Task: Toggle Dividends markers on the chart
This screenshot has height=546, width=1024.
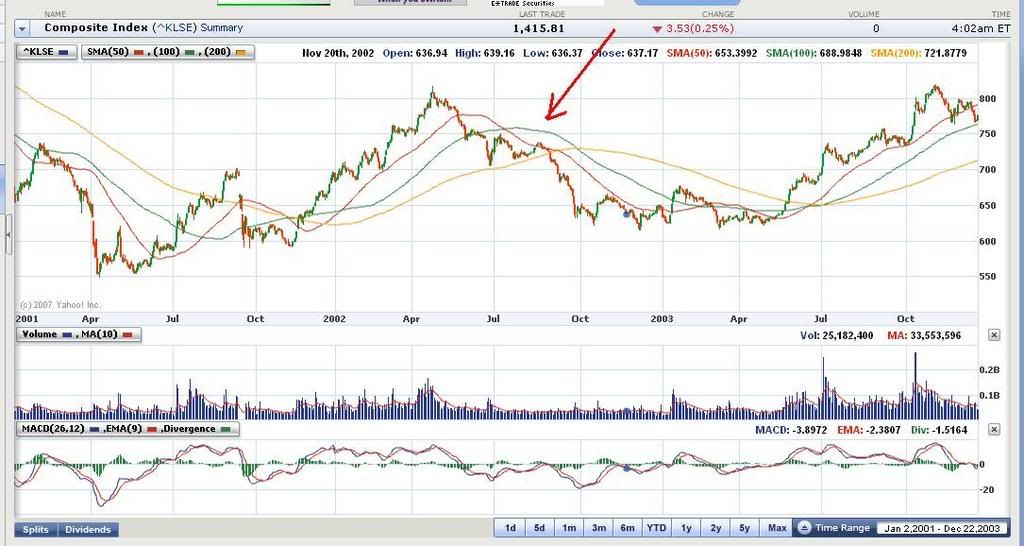Action: (x=88, y=530)
